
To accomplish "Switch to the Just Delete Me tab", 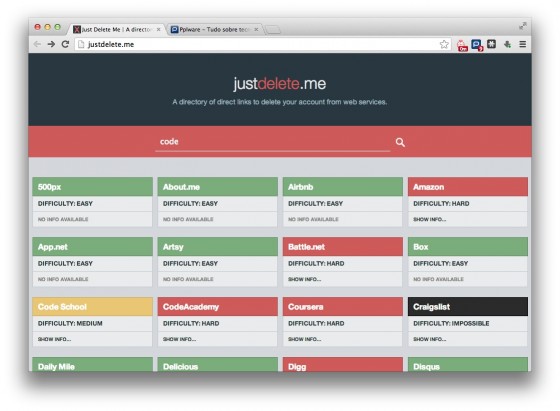I will pyautogui.click(x=116, y=29).
